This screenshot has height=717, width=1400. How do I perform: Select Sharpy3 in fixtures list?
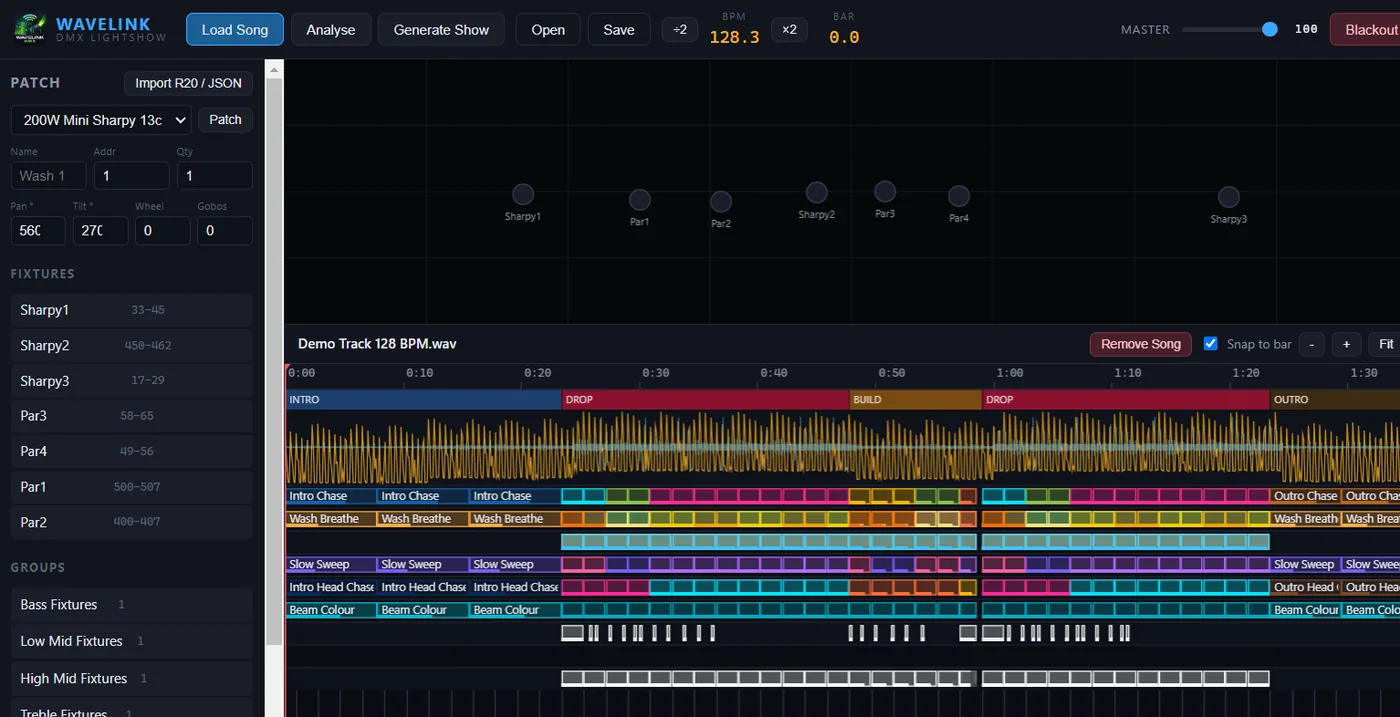tap(131, 381)
